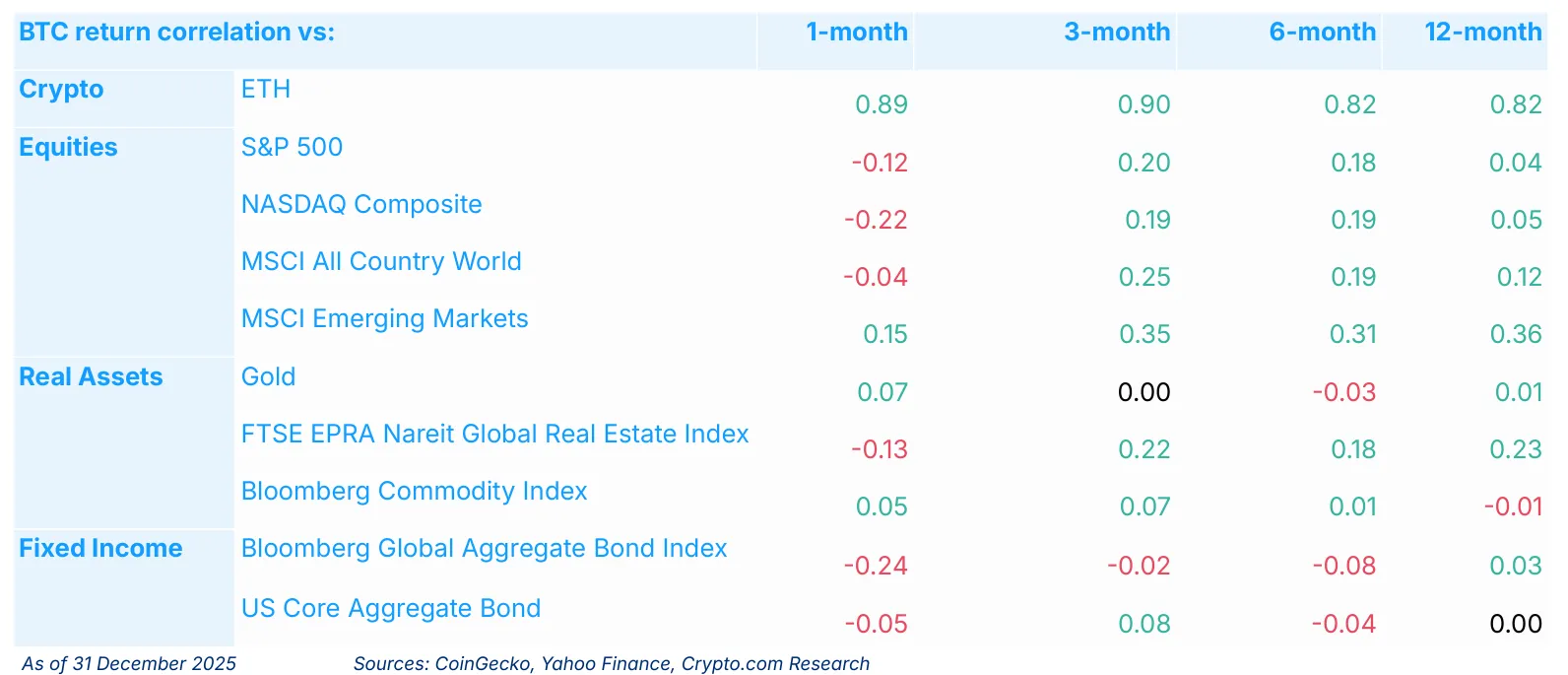
Task: Click the ETH row label
Action: pyautogui.click(x=266, y=90)
